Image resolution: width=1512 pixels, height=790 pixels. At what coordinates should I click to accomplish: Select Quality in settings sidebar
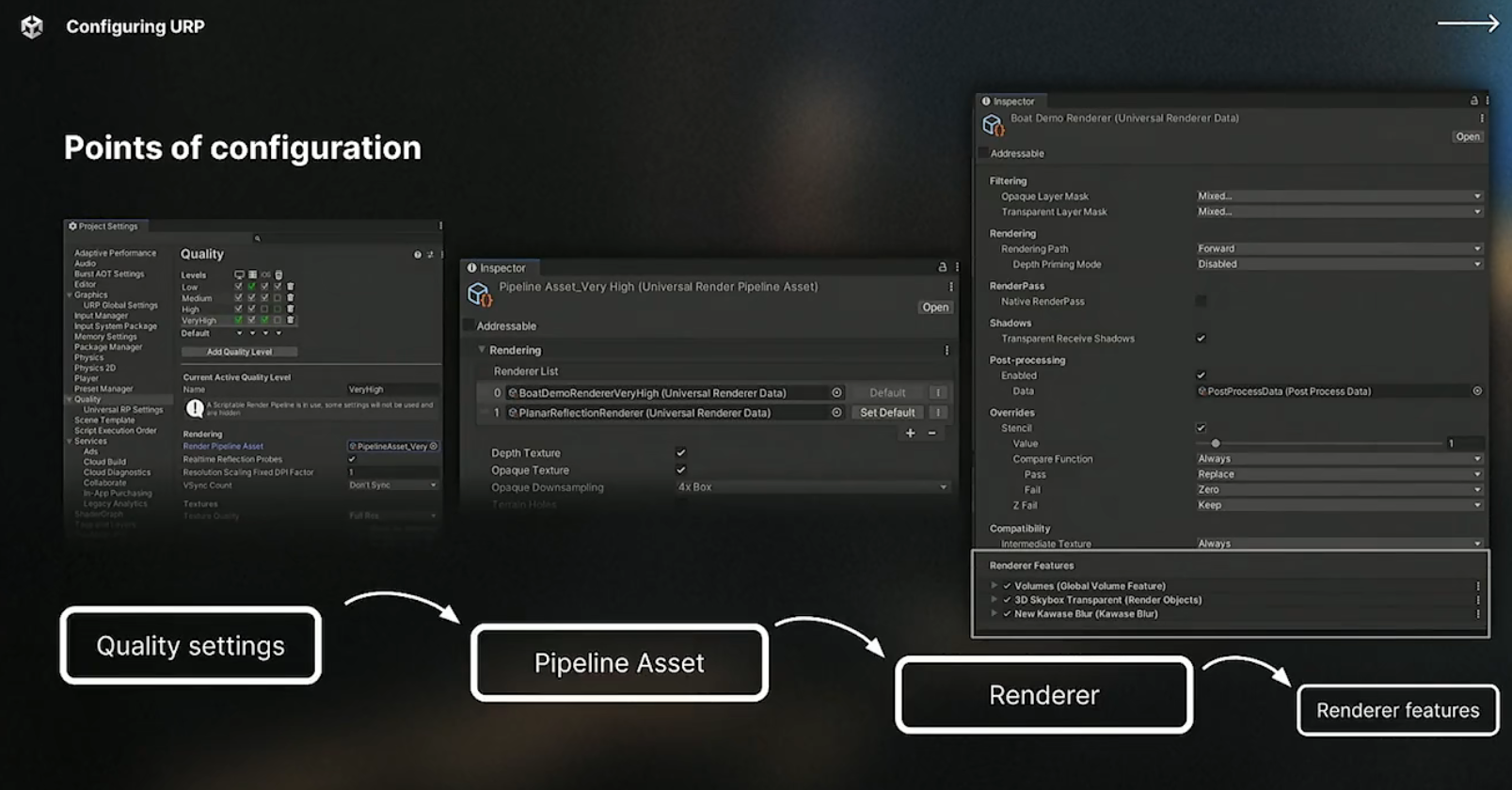(x=88, y=400)
